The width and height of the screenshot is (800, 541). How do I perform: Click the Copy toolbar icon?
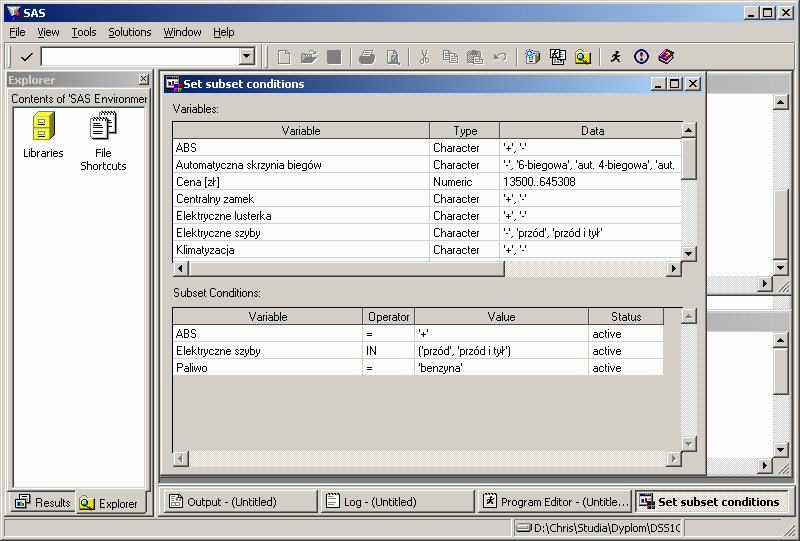click(450, 57)
